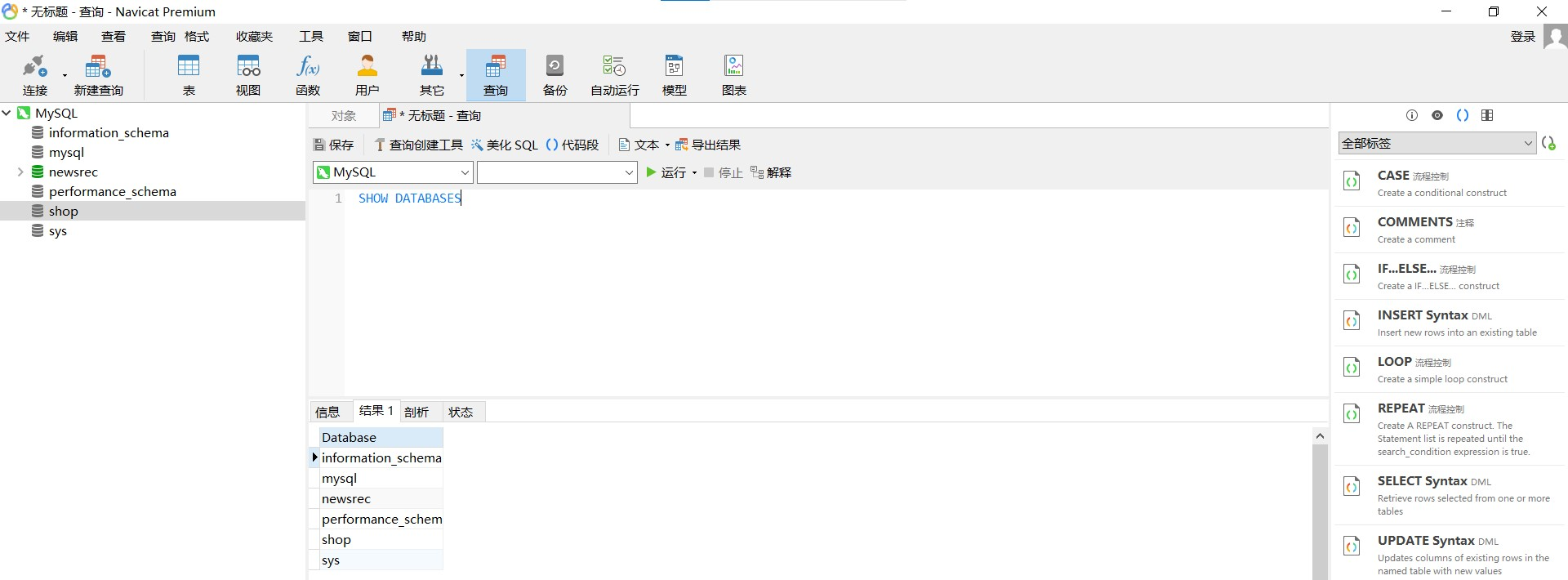Click in the SQL editor after SHOW DATABASES
Viewport: 1568px width, 580px height.
(462, 198)
